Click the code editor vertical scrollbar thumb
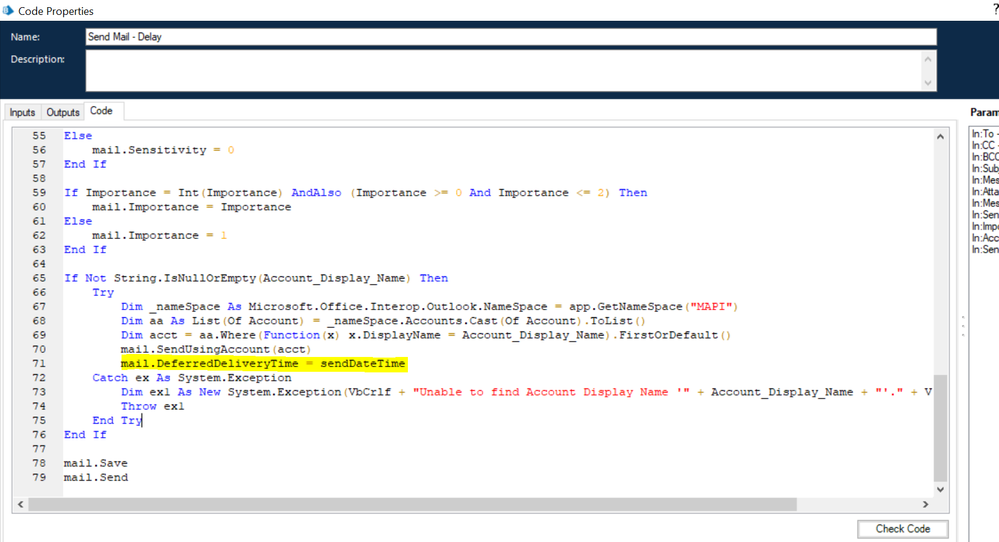This screenshot has width=999, height=542. pos(940,428)
